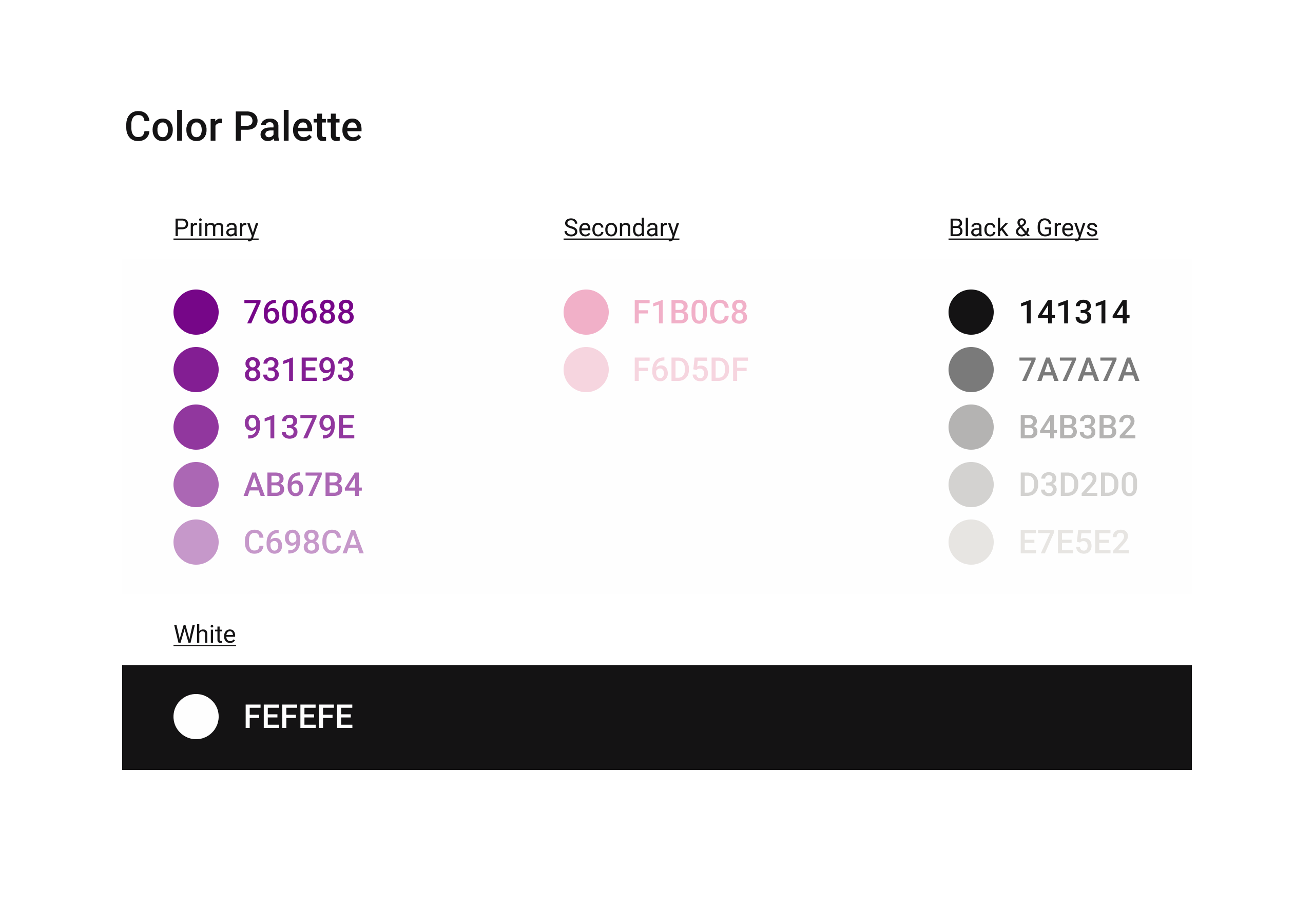Choose the AB67B4 lilac swatch circle
Screen dimensions: 1314x924
196,485
